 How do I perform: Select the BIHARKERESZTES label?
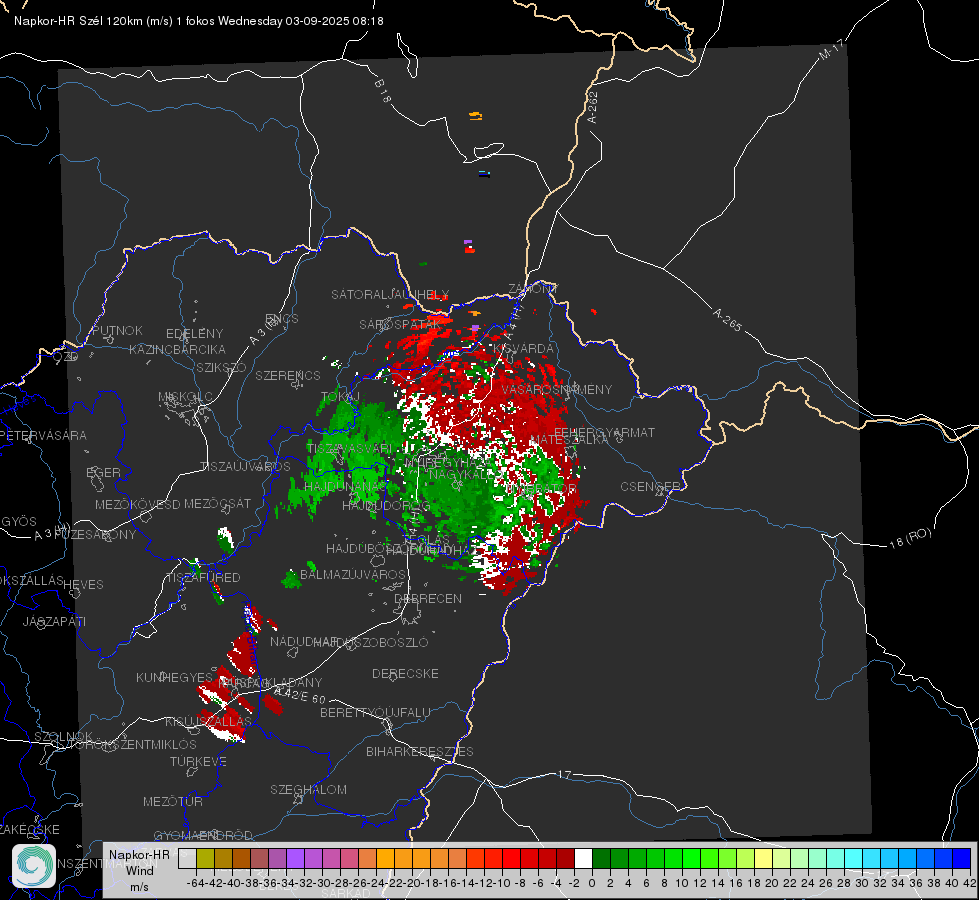tap(420, 751)
